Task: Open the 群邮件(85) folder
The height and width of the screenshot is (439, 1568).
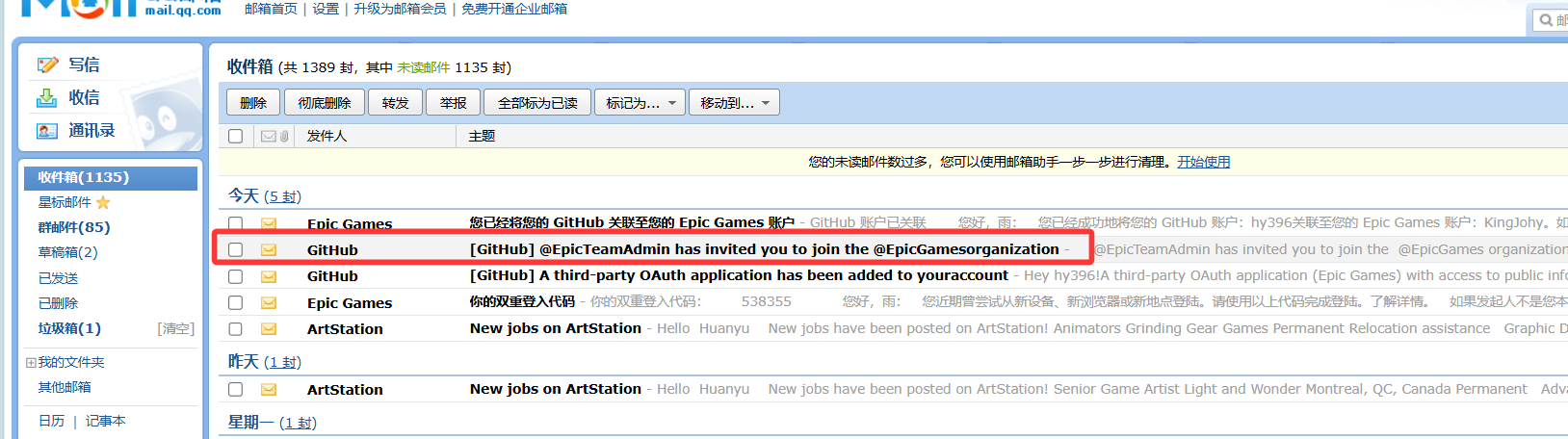Action: (74, 227)
